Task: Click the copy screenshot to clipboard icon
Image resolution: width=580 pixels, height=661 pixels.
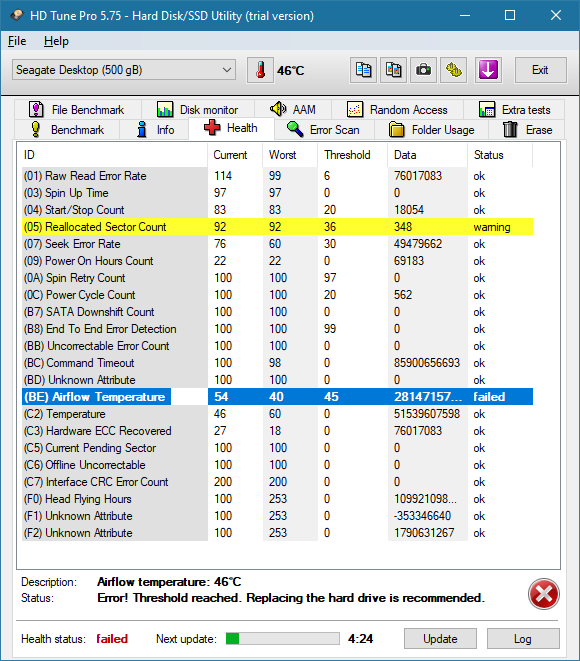Action: pos(393,70)
